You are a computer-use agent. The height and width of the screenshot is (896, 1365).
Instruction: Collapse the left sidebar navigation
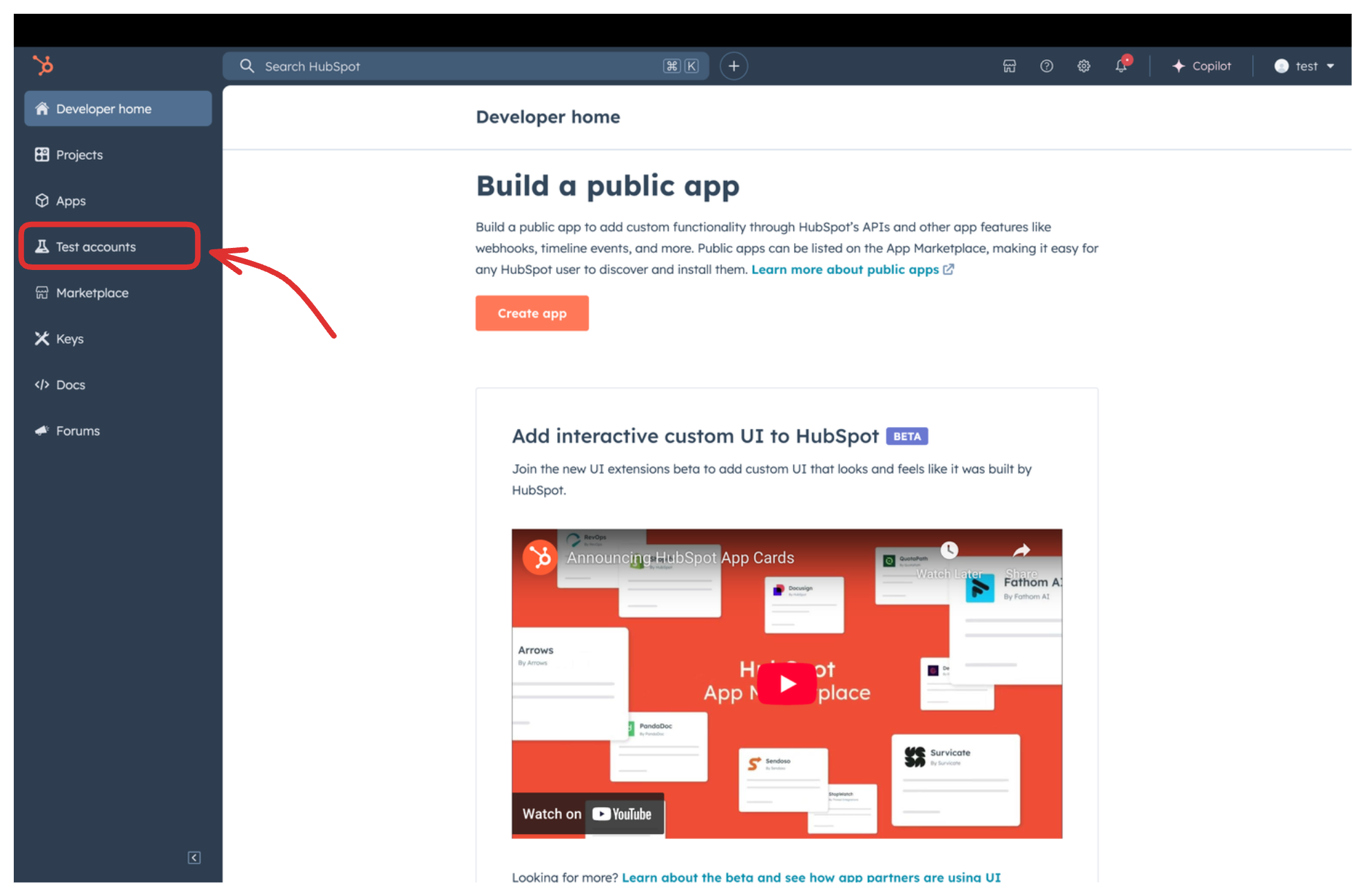pos(194,857)
